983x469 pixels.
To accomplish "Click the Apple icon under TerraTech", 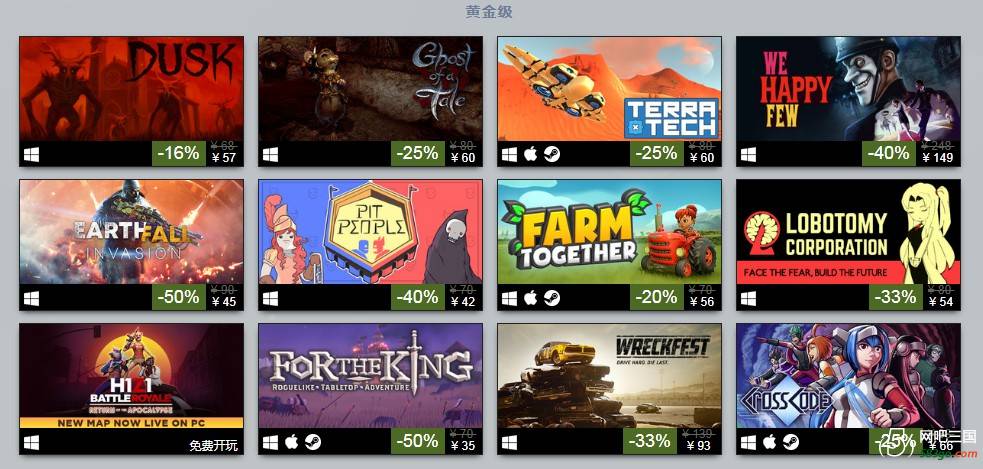I will pyautogui.click(x=530, y=154).
